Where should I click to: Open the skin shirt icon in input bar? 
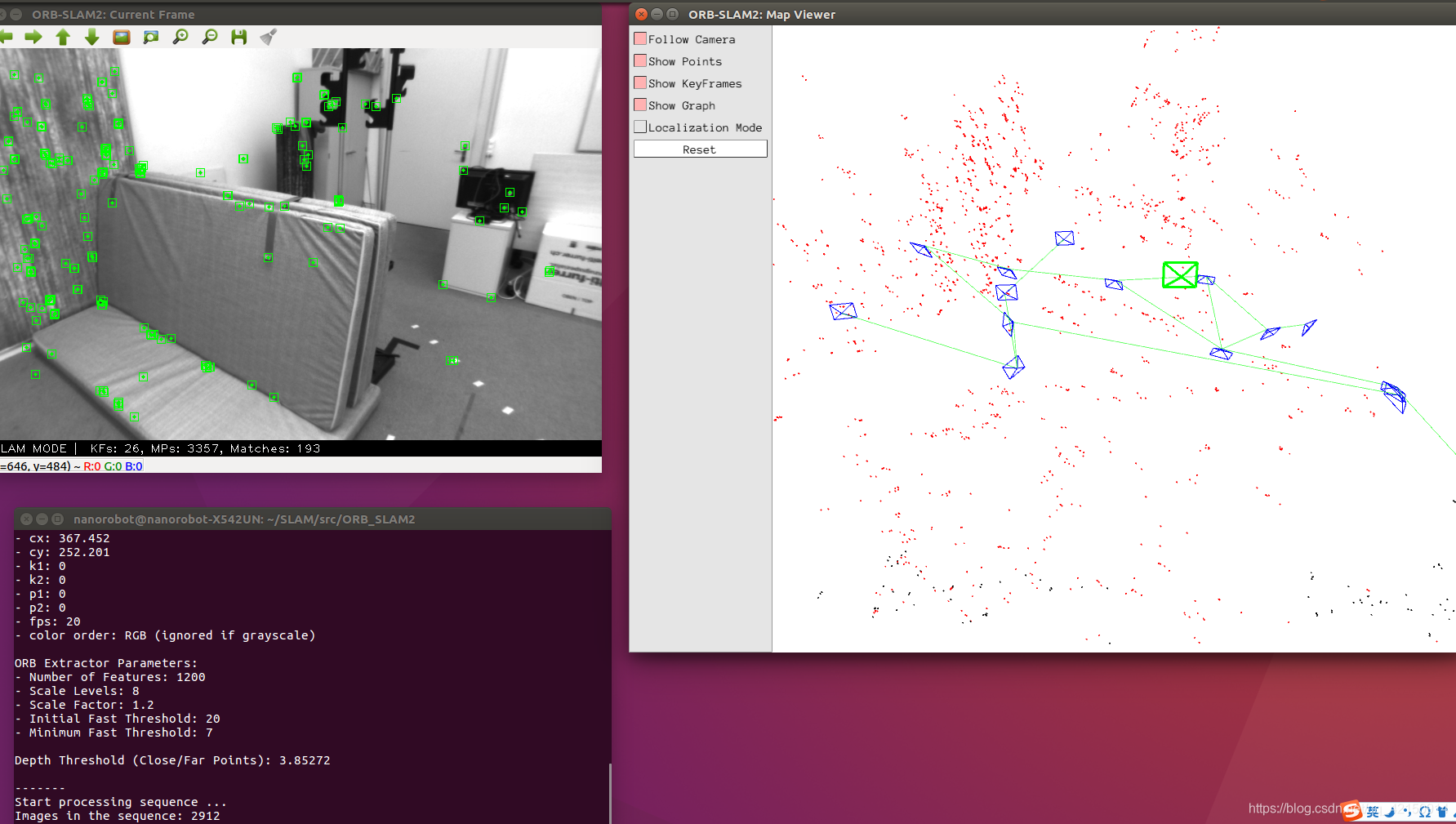pos(1442,812)
